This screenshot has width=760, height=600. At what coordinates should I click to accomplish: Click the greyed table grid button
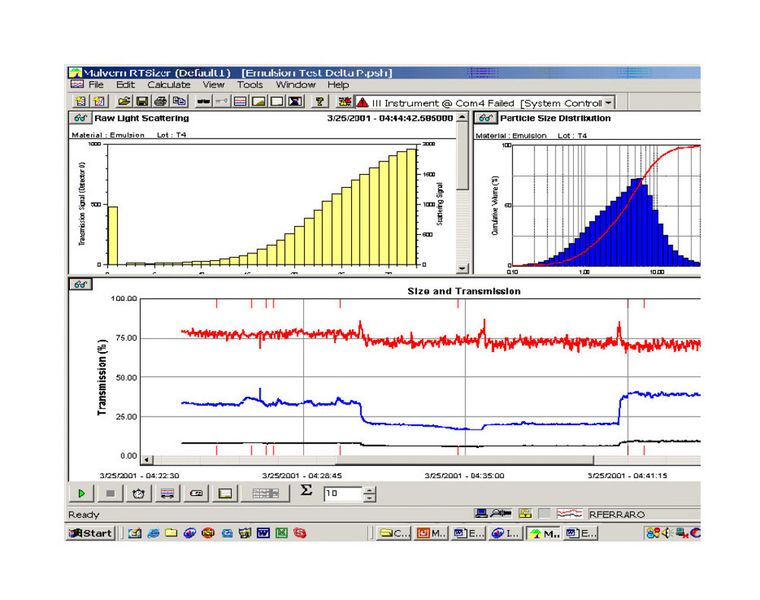[x=265, y=493]
